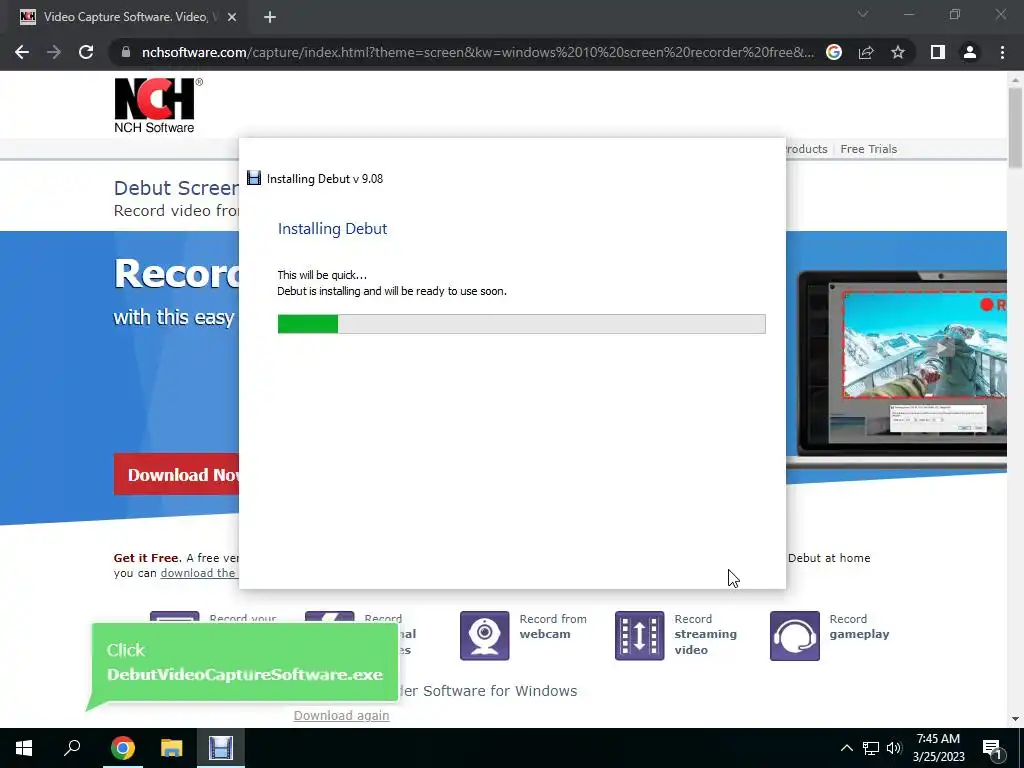Click the DebutVideoCaptureSoftware.exe hint bubble

pos(244,663)
